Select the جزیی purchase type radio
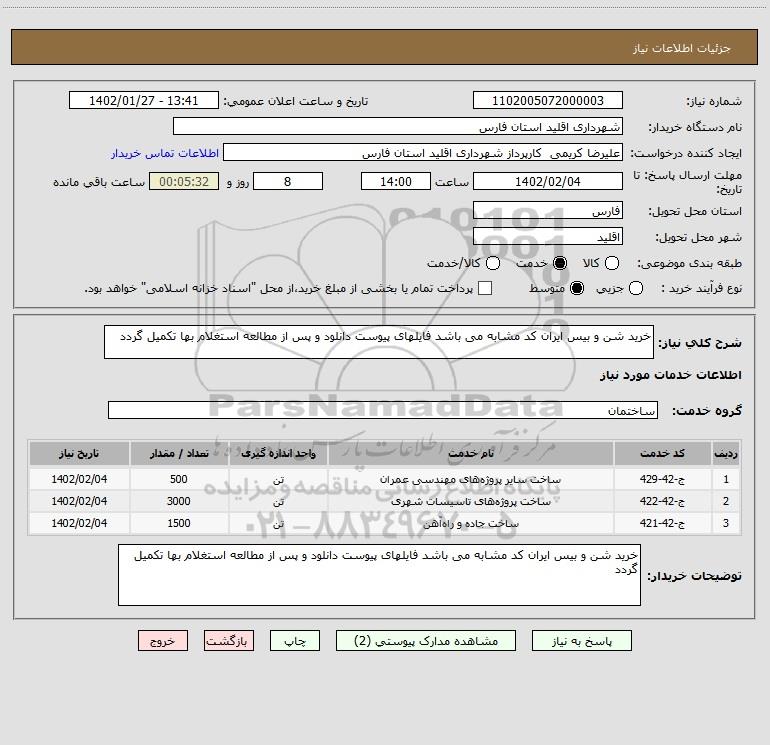Image resolution: width=770 pixels, height=745 pixels. point(636,288)
